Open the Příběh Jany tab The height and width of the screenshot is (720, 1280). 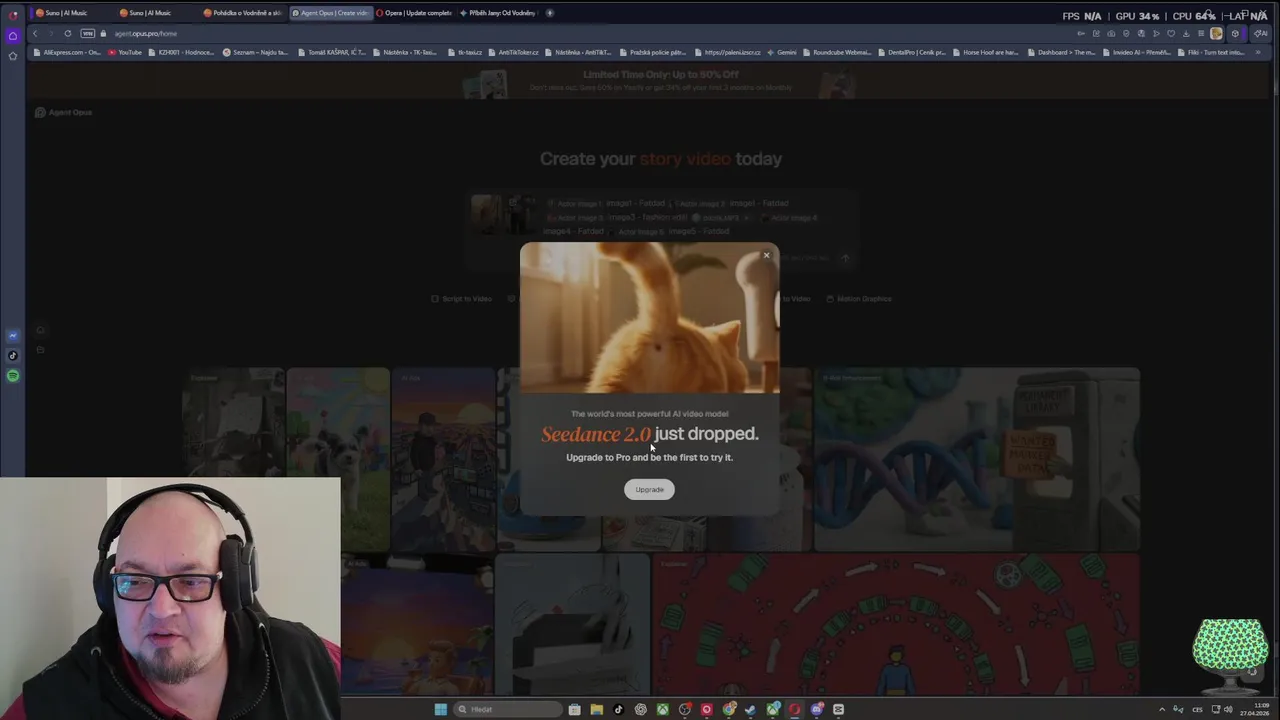(x=498, y=13)
